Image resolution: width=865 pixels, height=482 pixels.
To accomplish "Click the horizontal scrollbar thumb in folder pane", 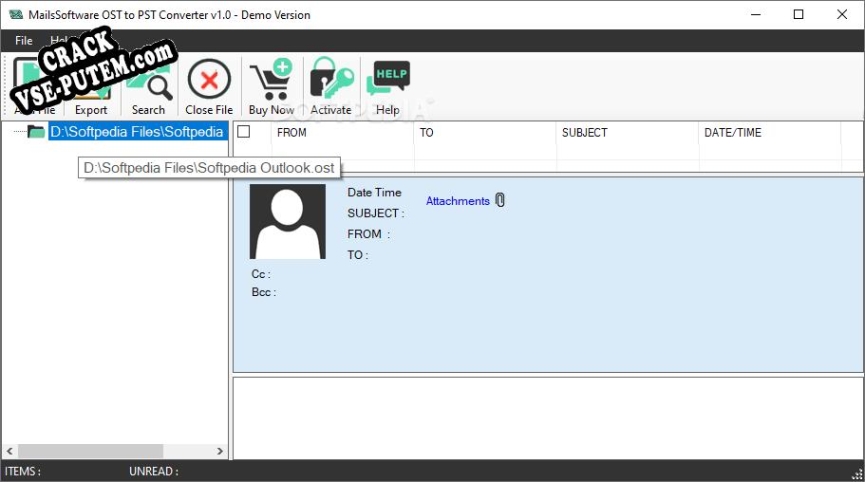I will [x=90, y=451].
